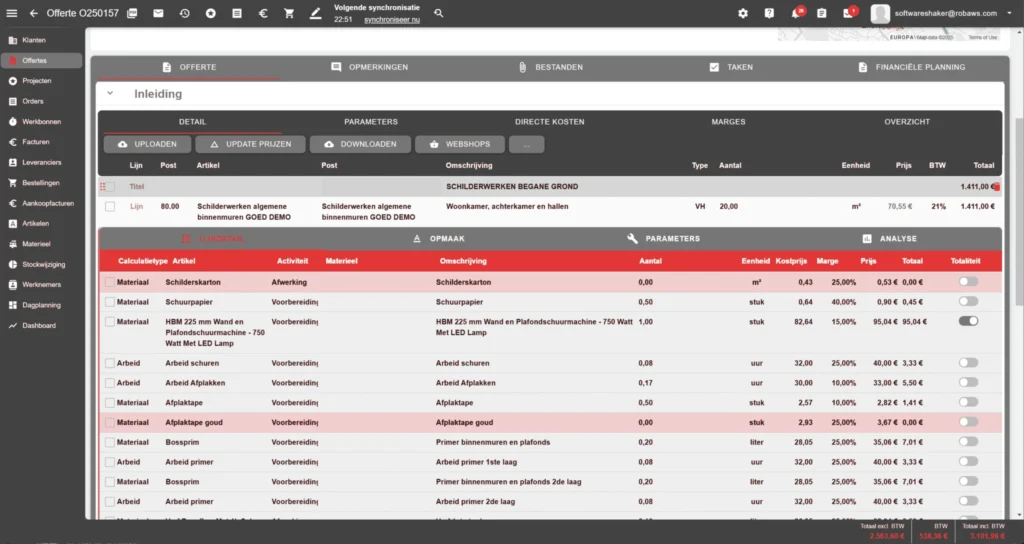The height and width of the screenshot is (544, 1024).
Task: Open the hamburger main menu
Action: click(x=12, y=13)
